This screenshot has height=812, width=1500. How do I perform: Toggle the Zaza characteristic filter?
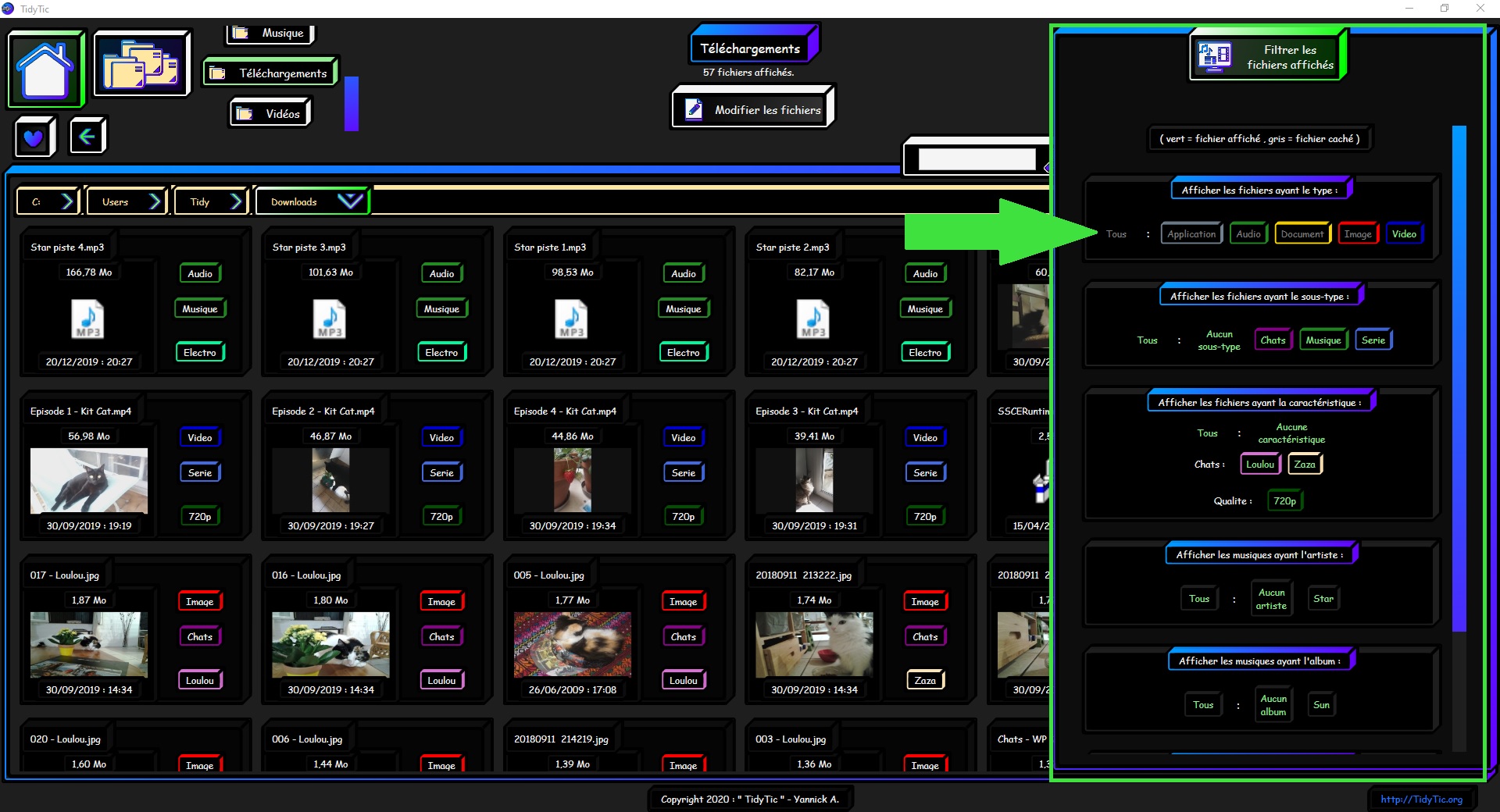point(1305,464)
